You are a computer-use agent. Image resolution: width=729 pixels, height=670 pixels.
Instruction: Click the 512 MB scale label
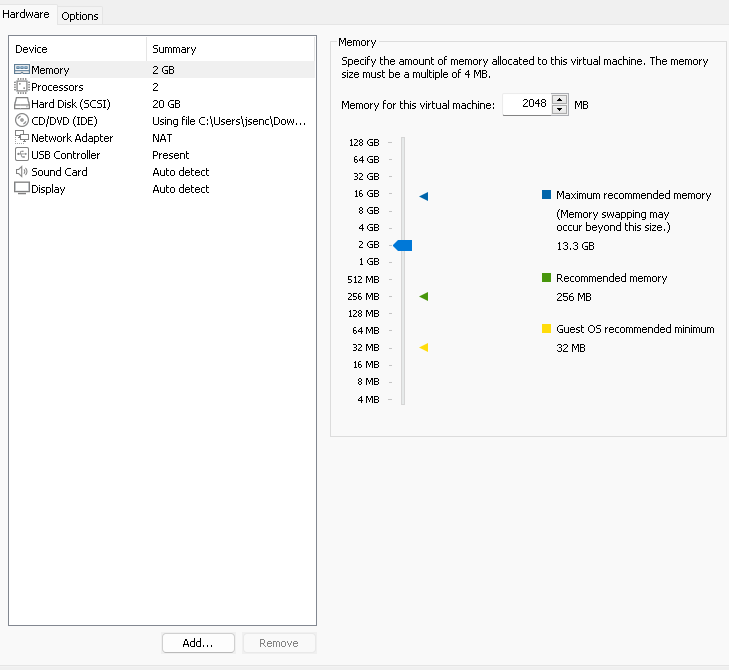363,279
